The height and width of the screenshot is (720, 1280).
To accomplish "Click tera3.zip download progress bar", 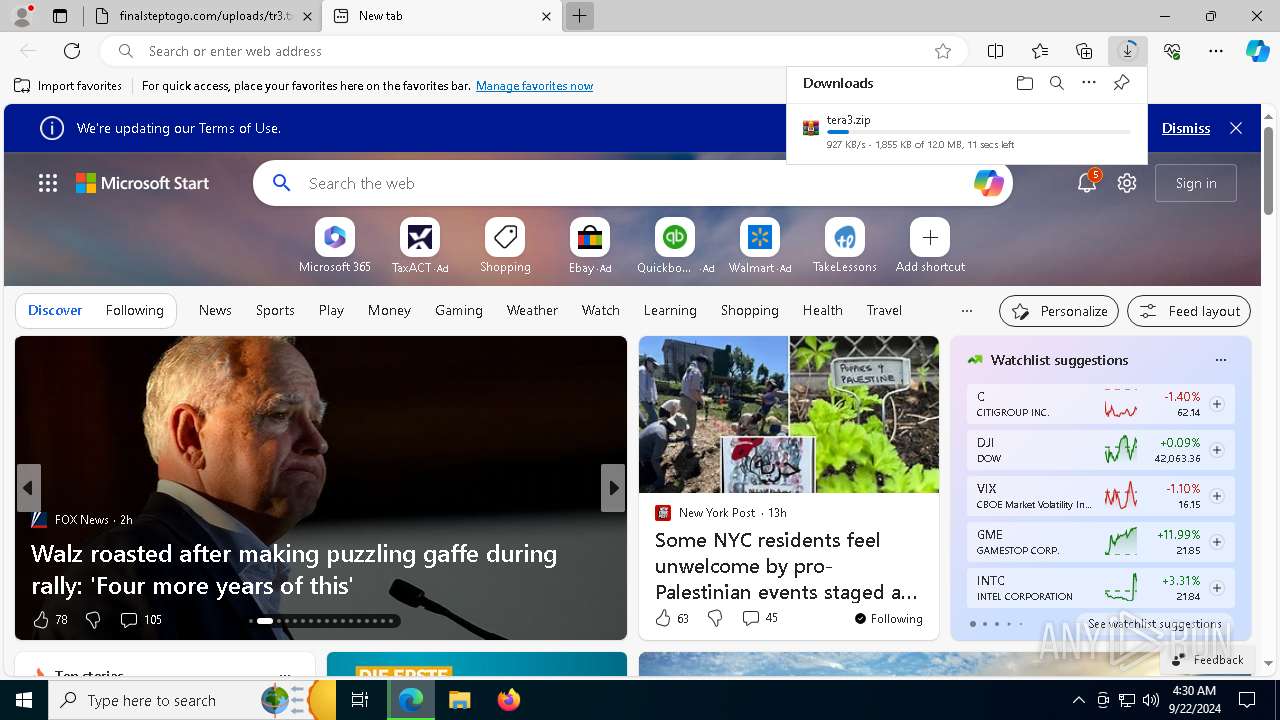I will click(x=978, y=132).
